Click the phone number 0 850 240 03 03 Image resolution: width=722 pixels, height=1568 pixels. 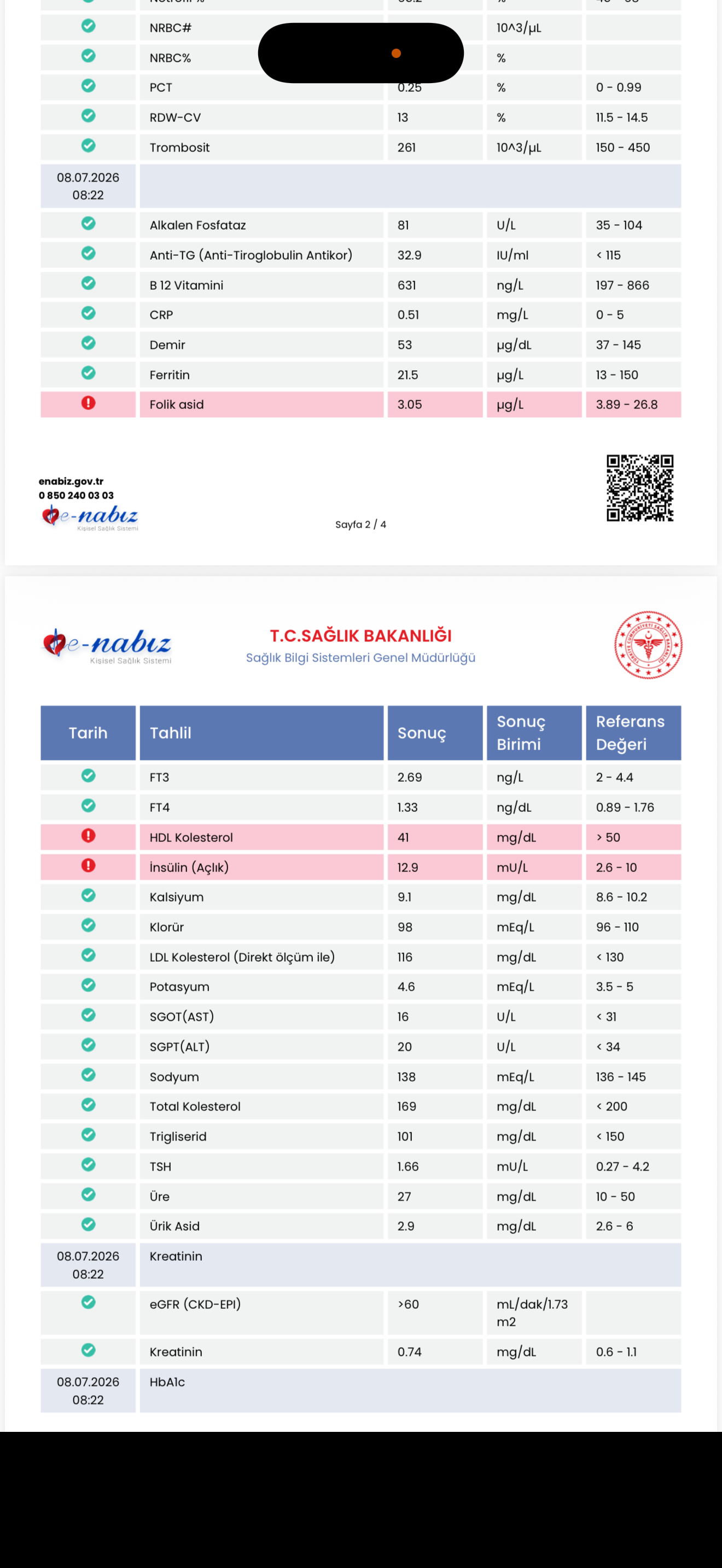click(x=76, y=495)
